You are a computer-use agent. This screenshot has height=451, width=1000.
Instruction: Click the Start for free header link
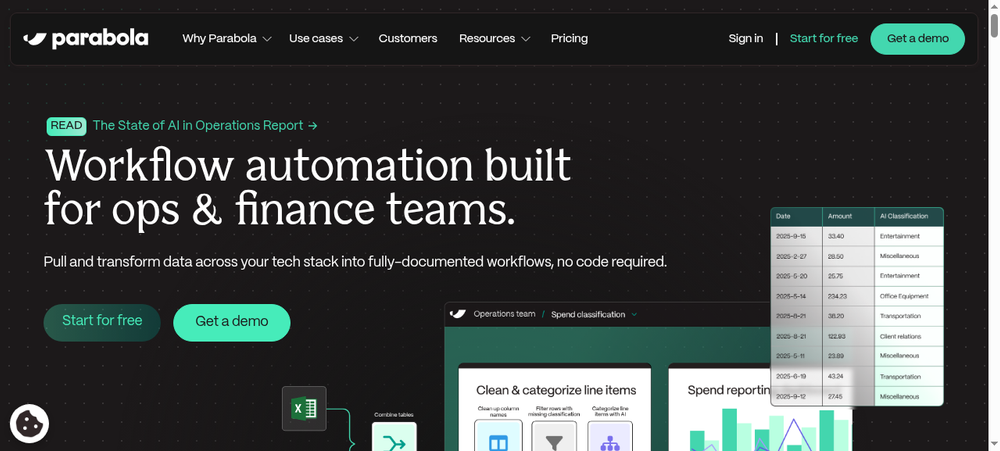(823, 39)
